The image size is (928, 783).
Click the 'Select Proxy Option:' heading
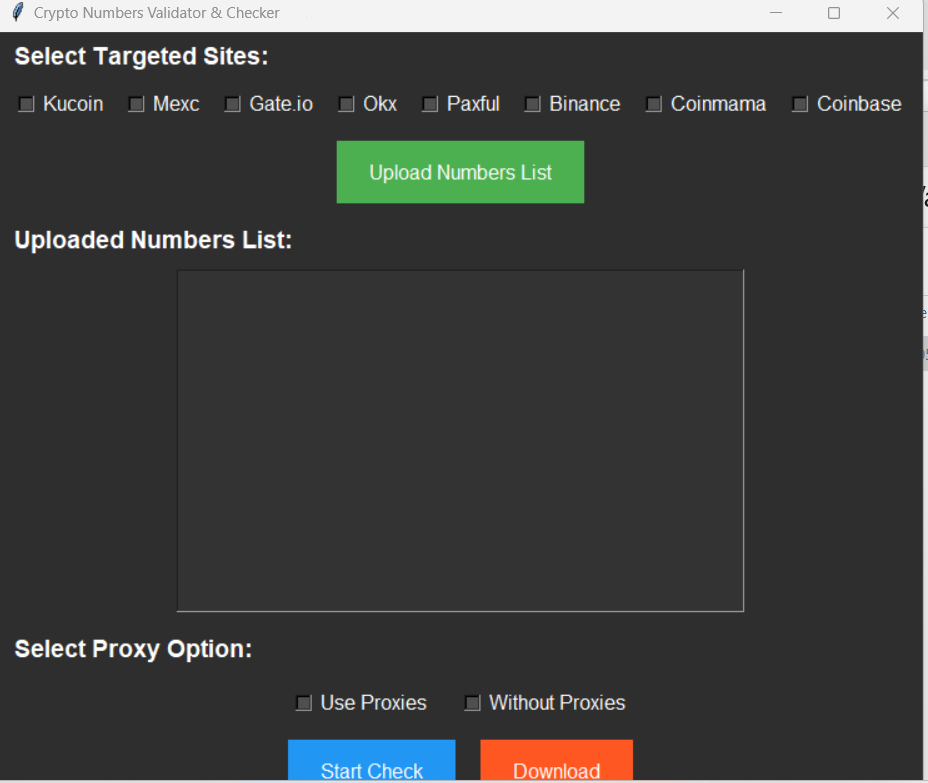click(x=133, y=649)
